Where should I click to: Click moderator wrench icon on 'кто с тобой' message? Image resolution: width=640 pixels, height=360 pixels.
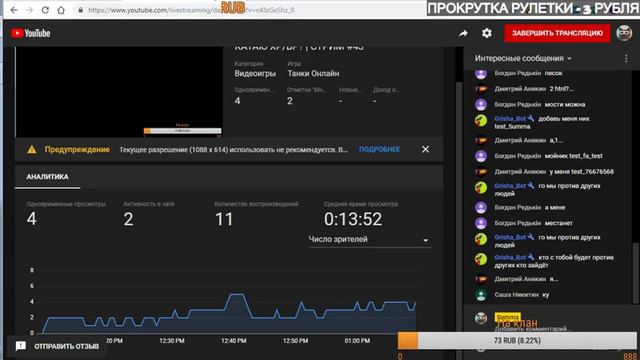point(531,257)
